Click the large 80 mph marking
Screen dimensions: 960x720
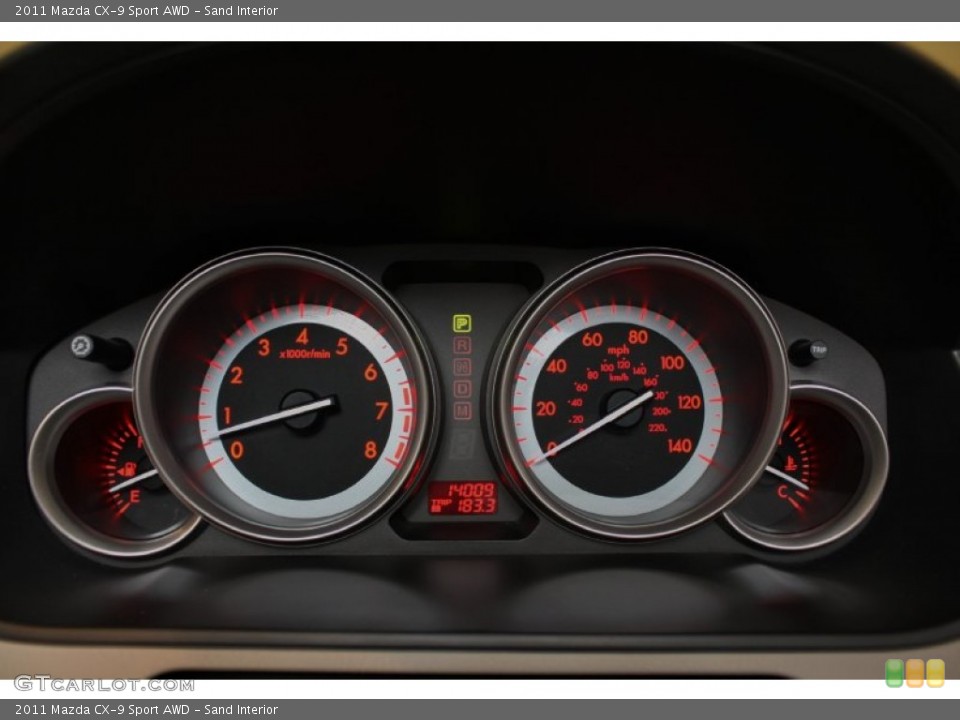coord(638,337)
